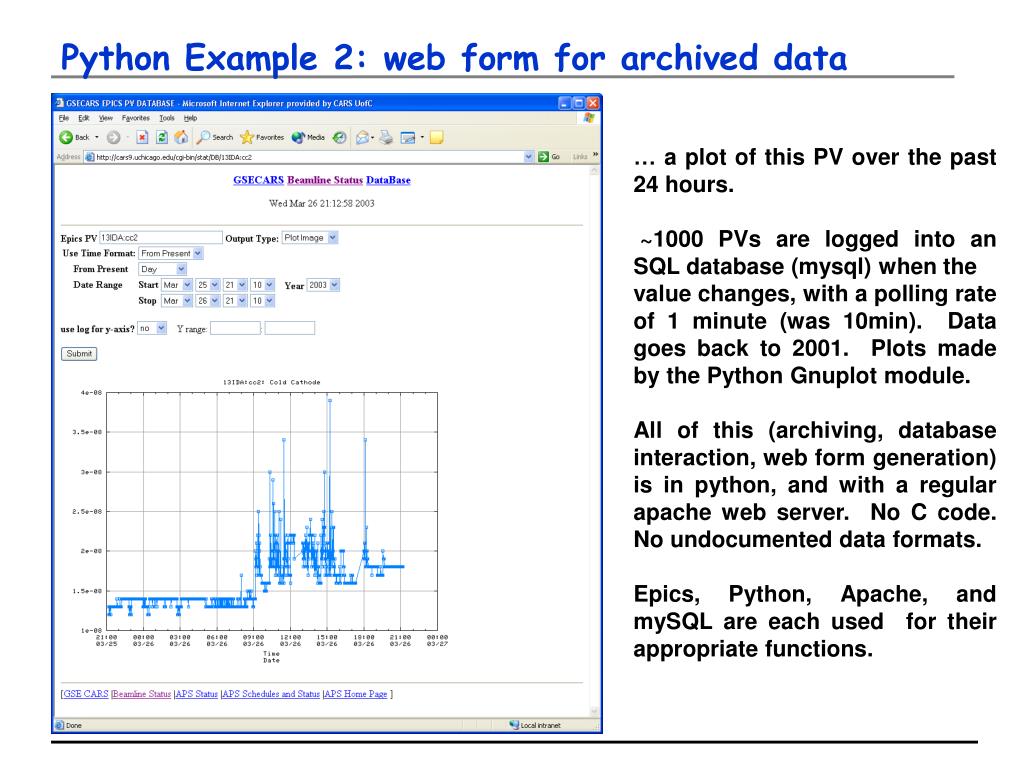1024x768 pixels.
Task: Open the Stop minute 10 dropdown
Action: [270, 300]
